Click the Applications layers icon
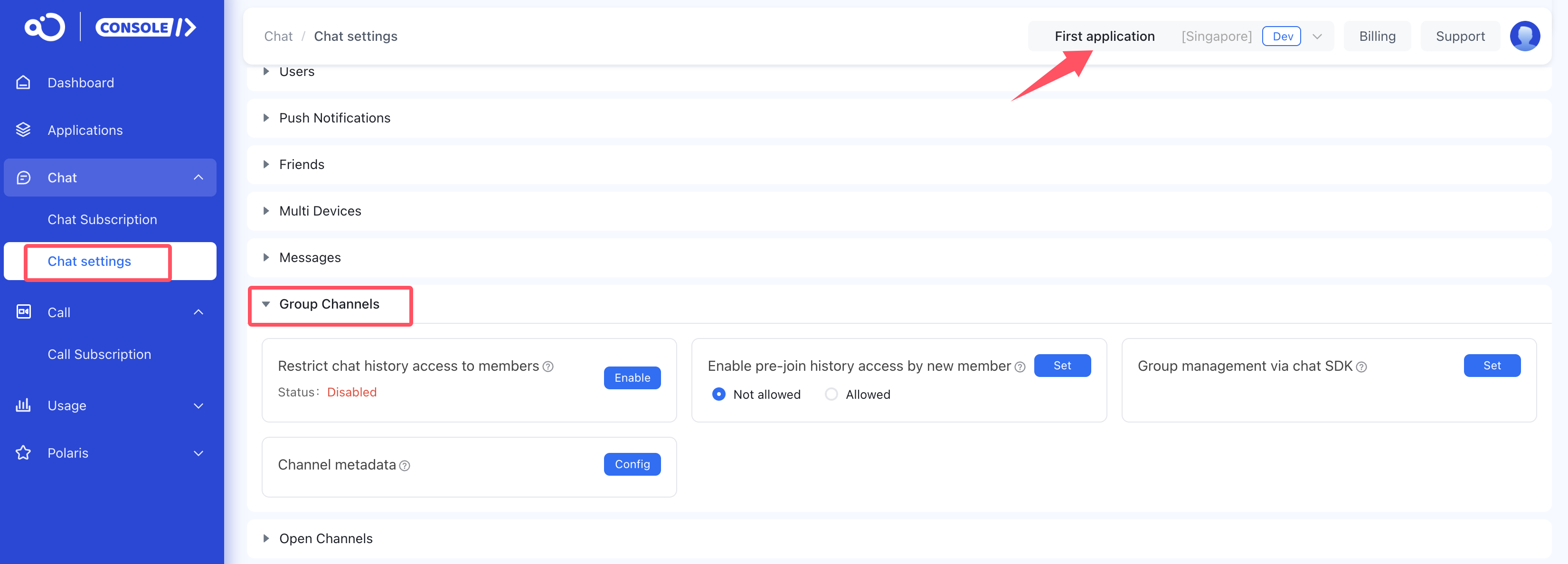Image resolution: width=1568 pixels, height=564 pixels. [23, 130]
